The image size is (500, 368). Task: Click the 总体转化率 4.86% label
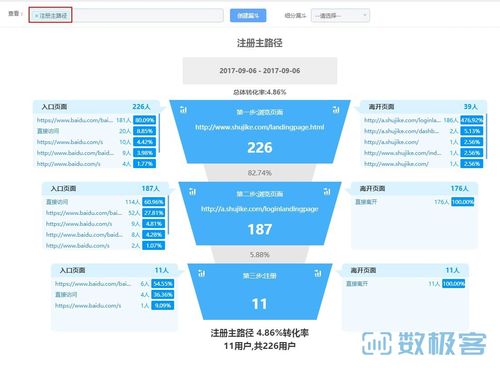[260, 92]
